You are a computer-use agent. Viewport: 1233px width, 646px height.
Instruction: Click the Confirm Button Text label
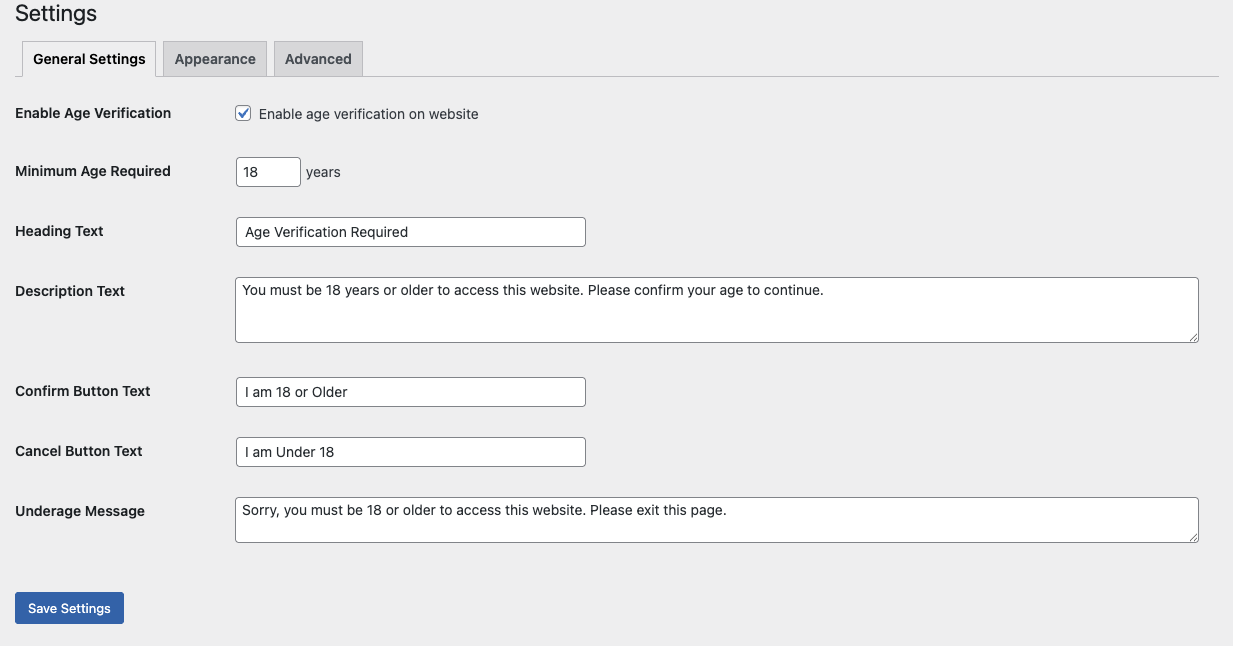coord(83,391)
